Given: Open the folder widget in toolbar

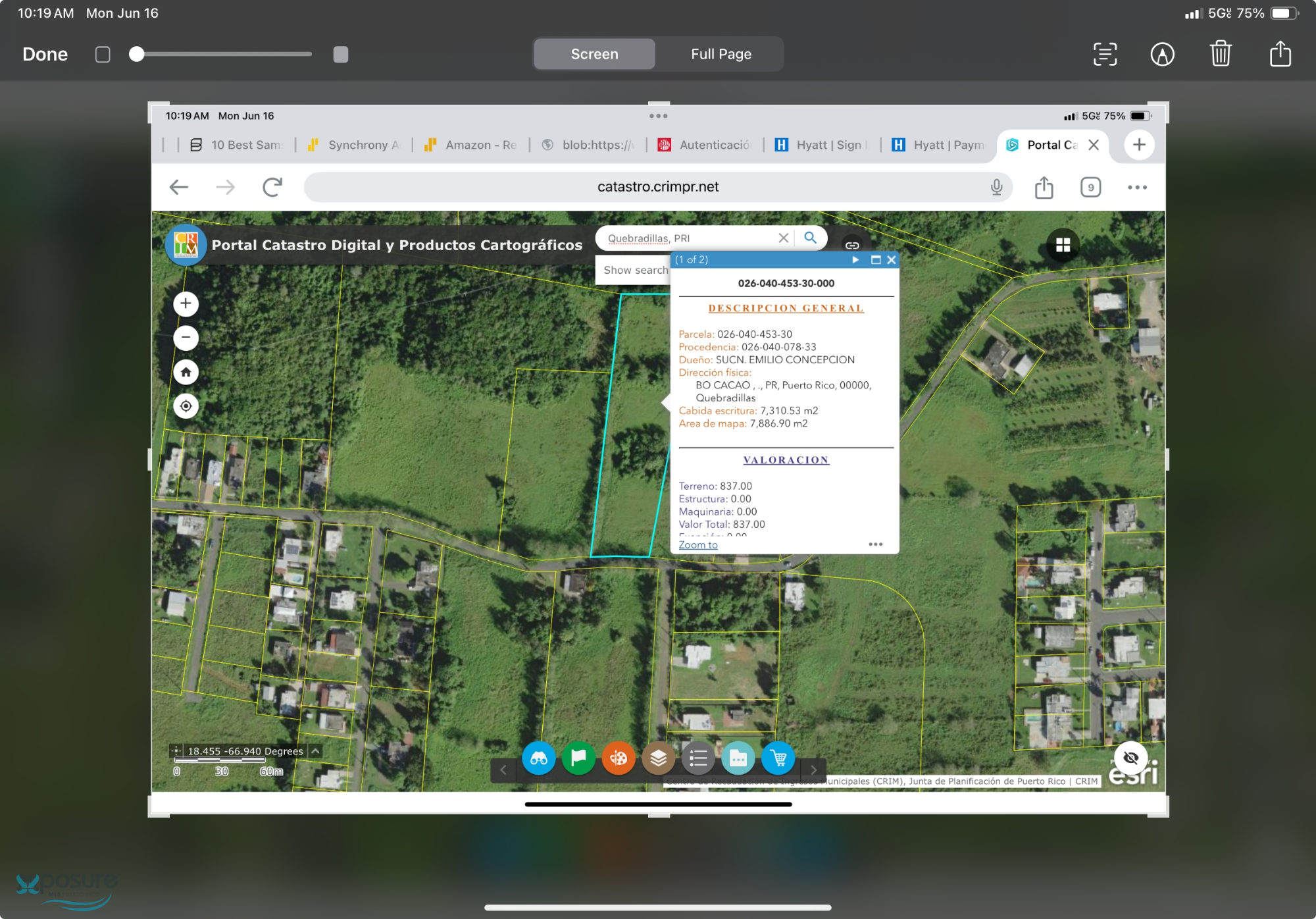Looking at the screenshot, I should tap(738, 758).
